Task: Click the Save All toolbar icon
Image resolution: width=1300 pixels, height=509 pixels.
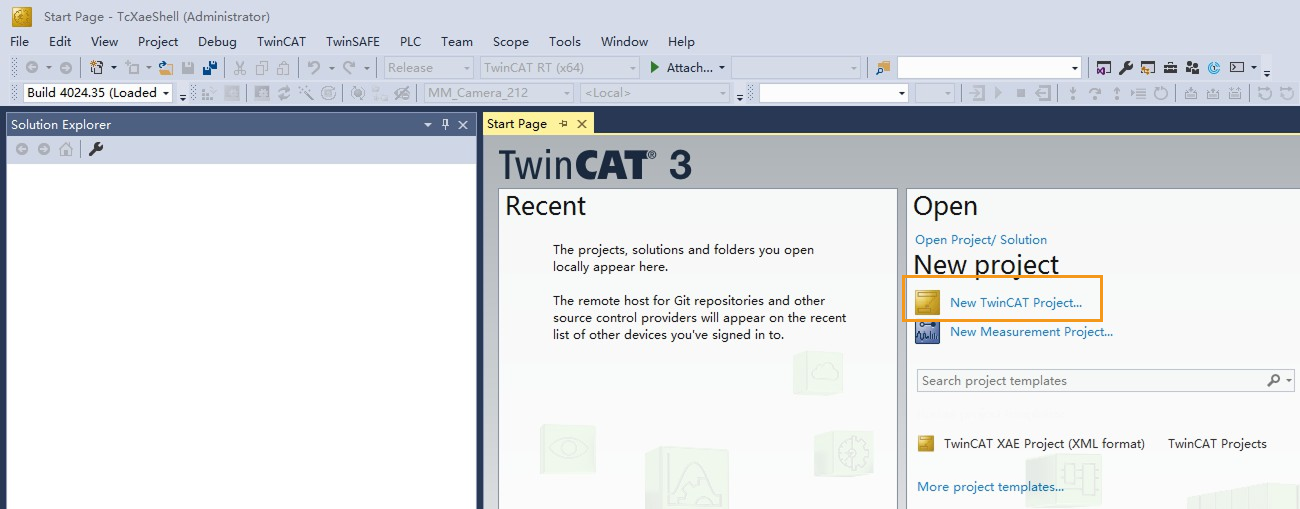Action: 210,68
